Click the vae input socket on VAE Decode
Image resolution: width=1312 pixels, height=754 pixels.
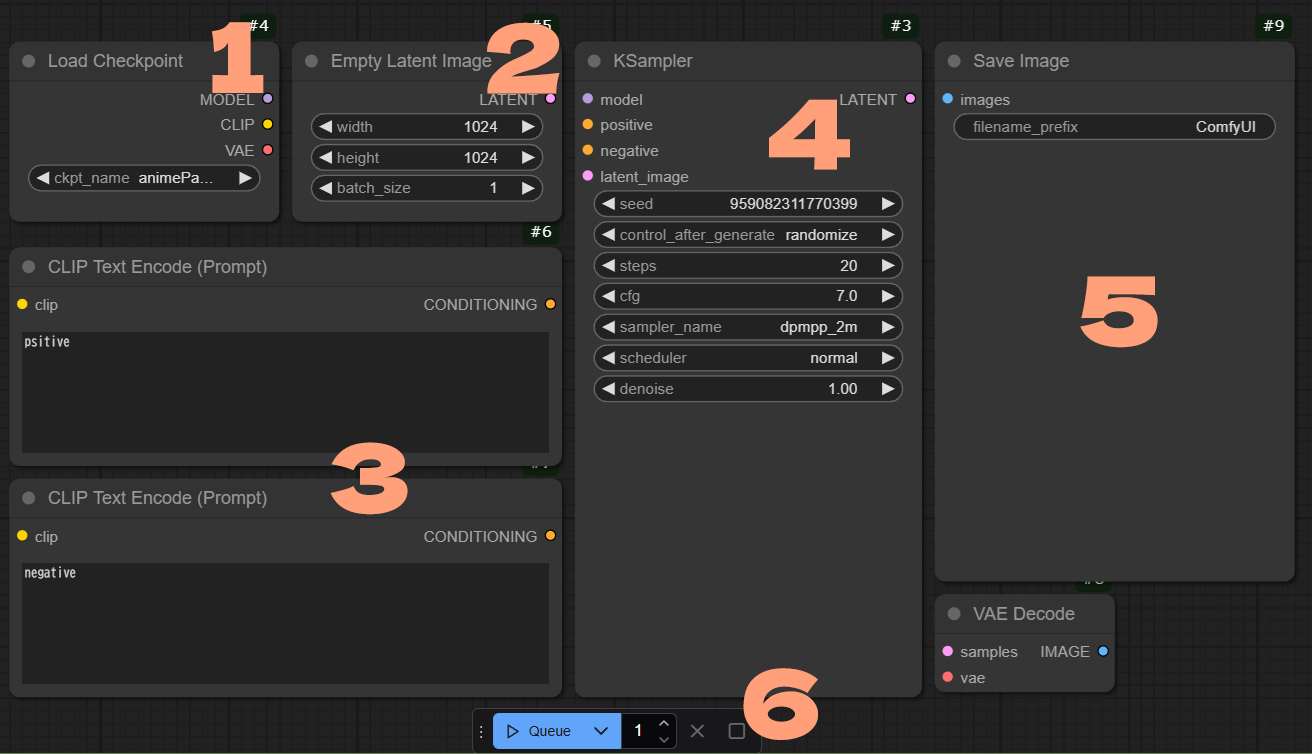tap(947, 677)
